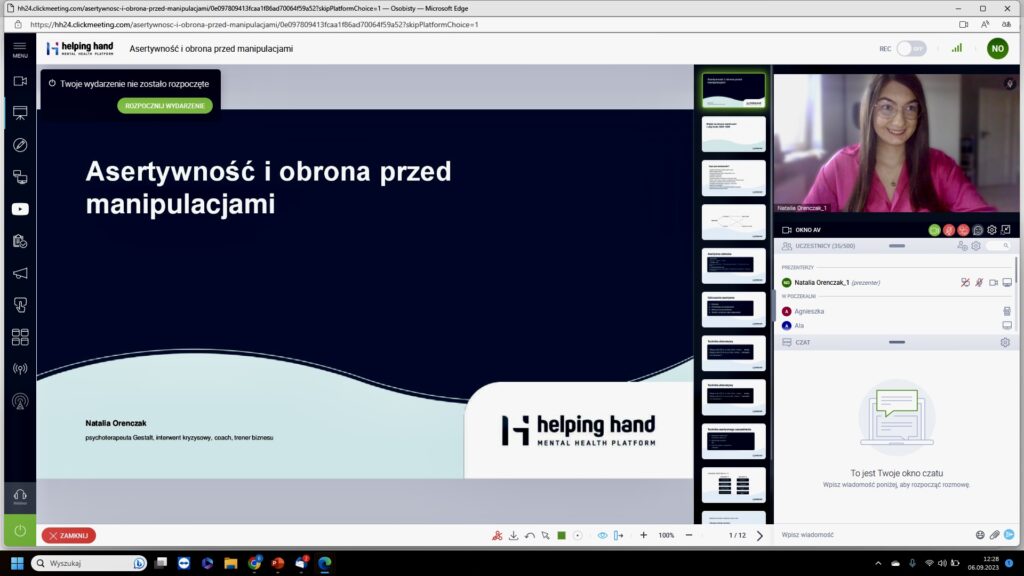1024x576 pixels.
Task: Open the screen sharing tool in sidebar
Action: coord(20,177)
